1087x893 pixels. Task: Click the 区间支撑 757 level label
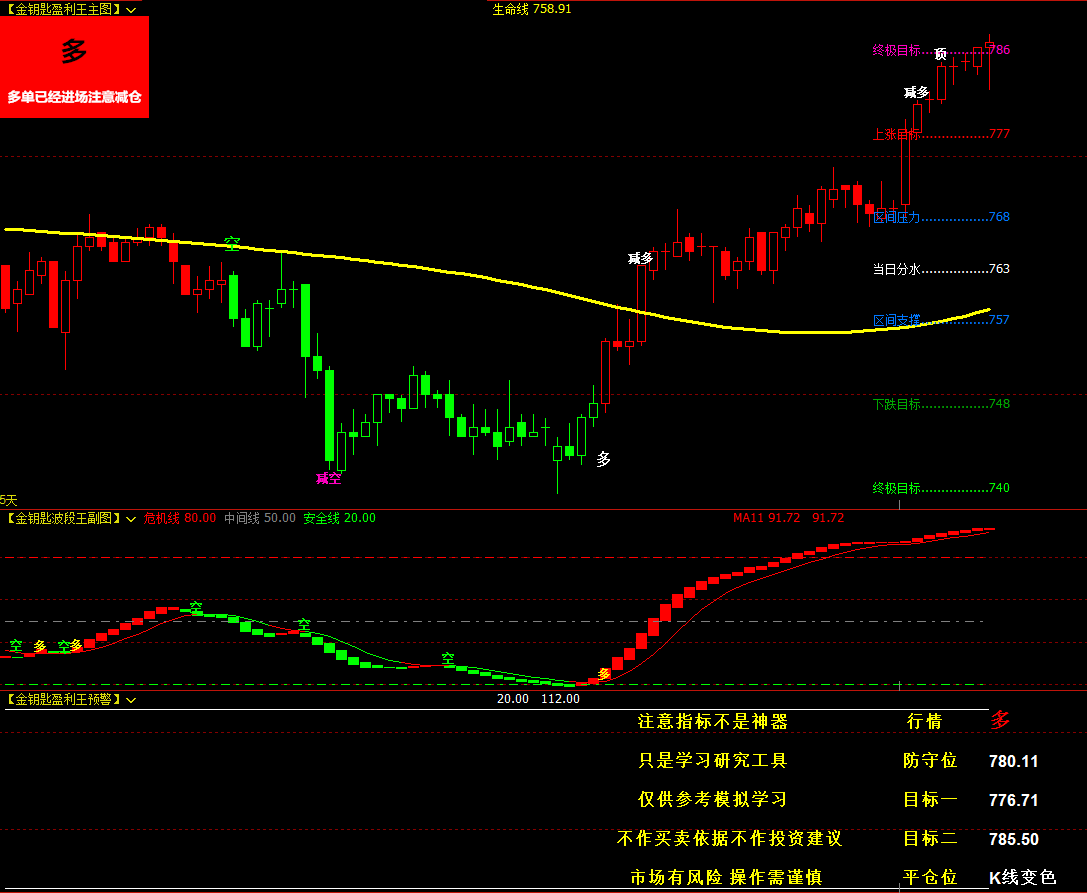pyautogui.click(x=941, y=320)
